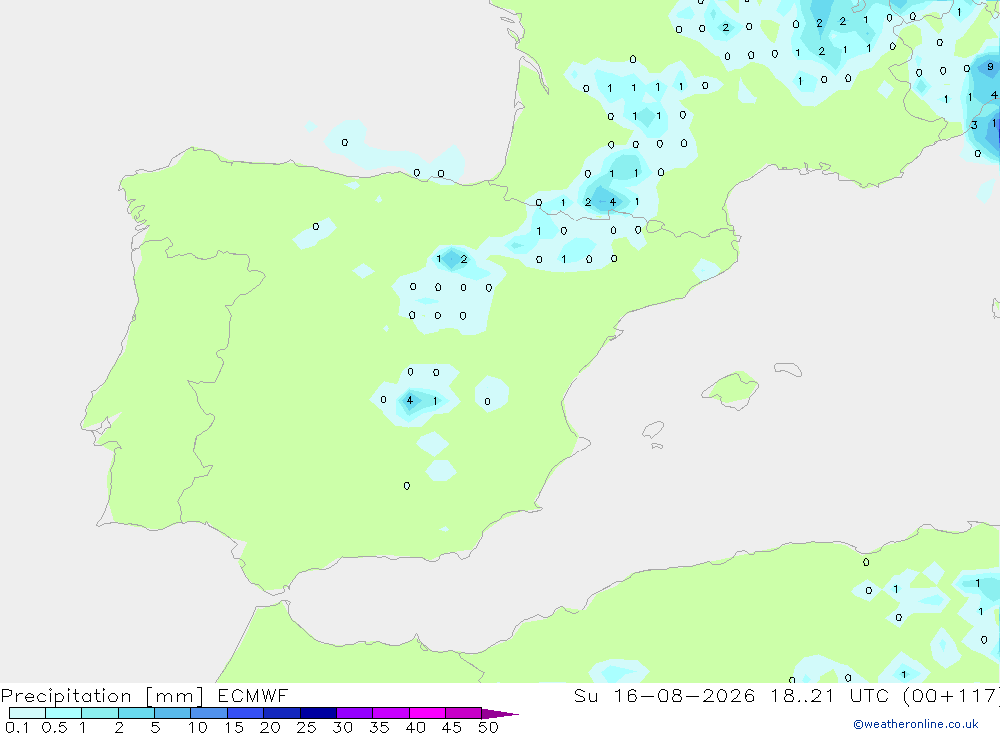Click the '10' legend scale label
Image resolution: width=1000 pixels, height=733 pixels.
197,727
